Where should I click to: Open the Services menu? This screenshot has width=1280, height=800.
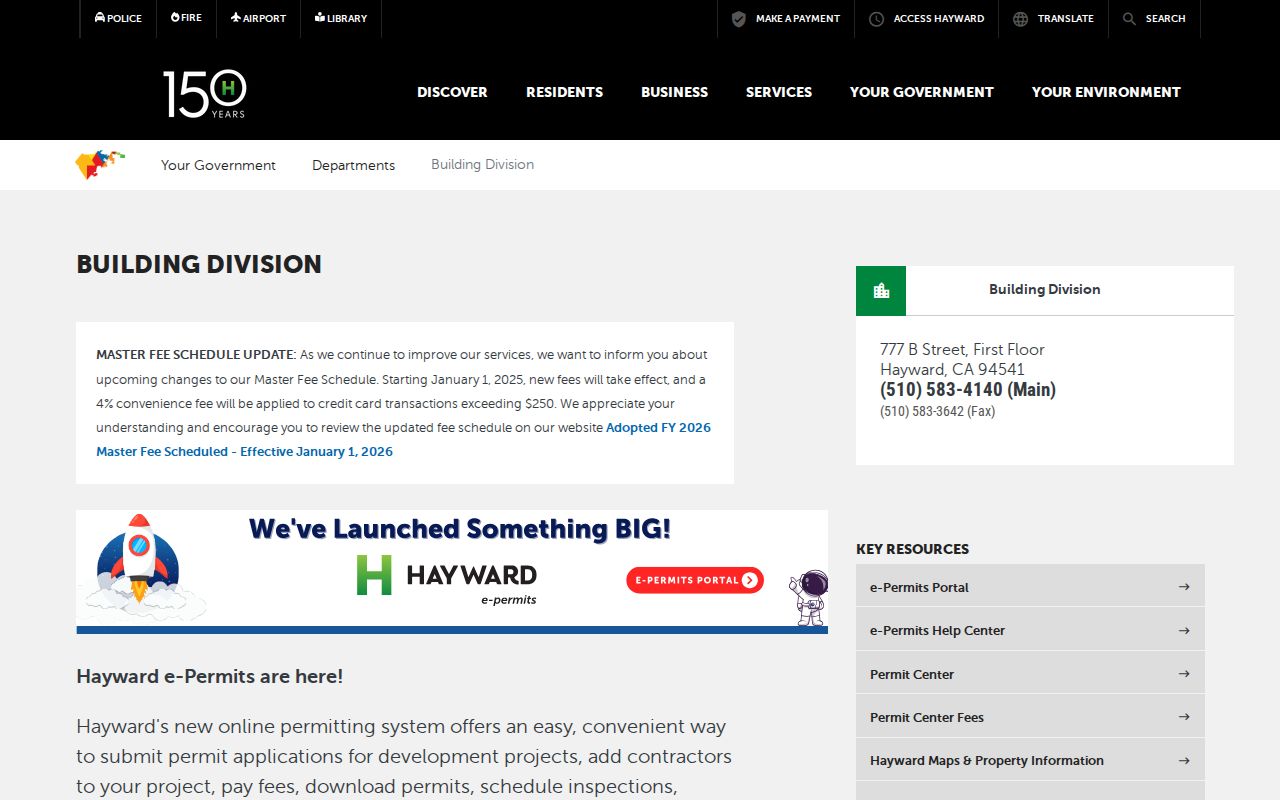(x=779, y=92)
